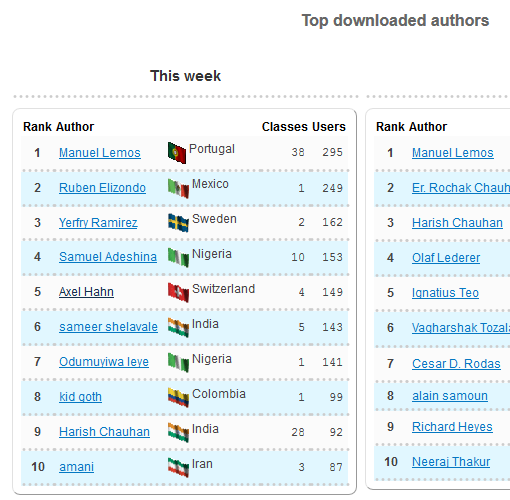Visit Yerfry Ramirez author page

click(x=98, y=223)
